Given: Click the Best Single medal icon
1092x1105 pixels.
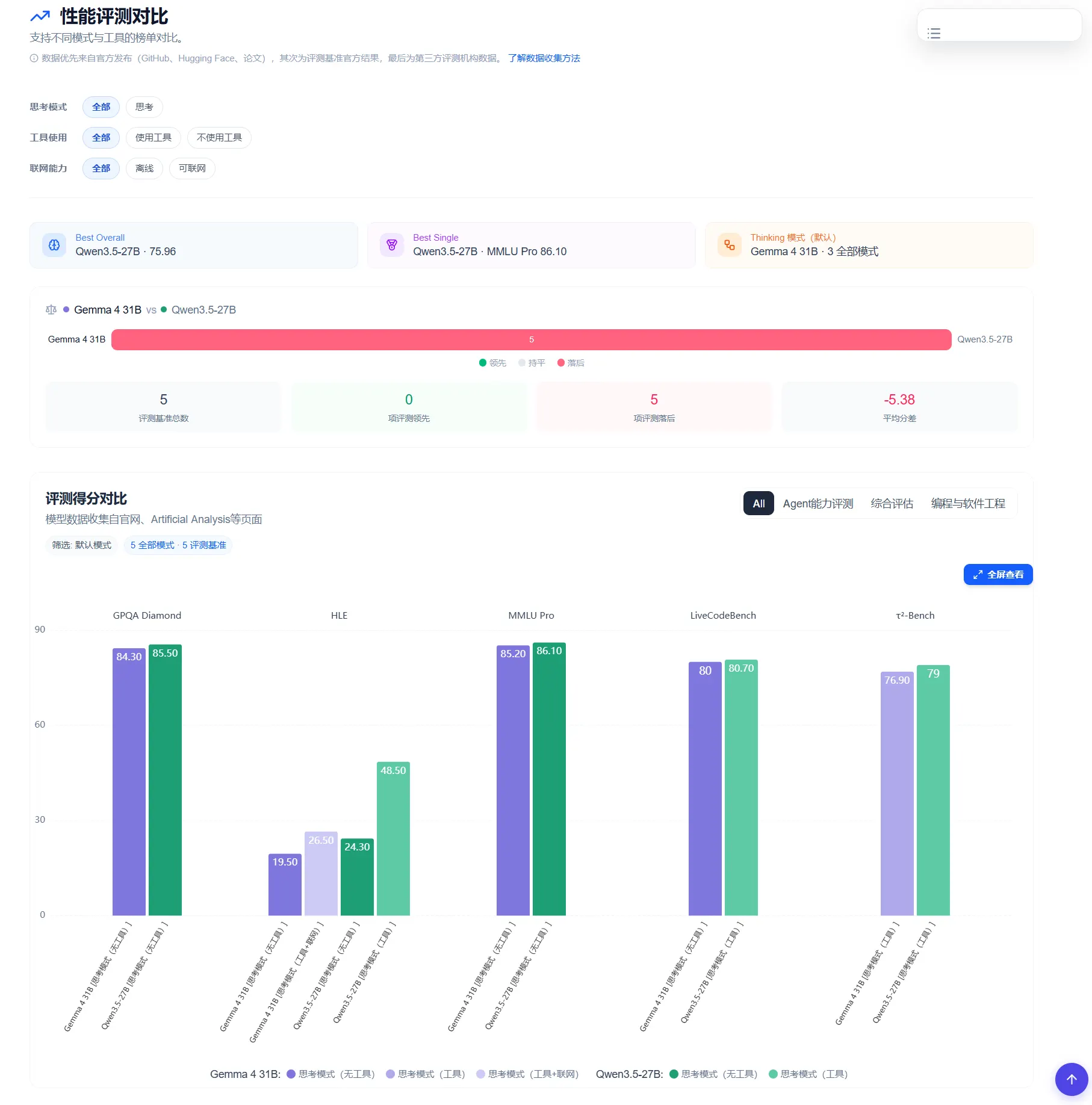Looking at the screenshot, I should point(392,245).
